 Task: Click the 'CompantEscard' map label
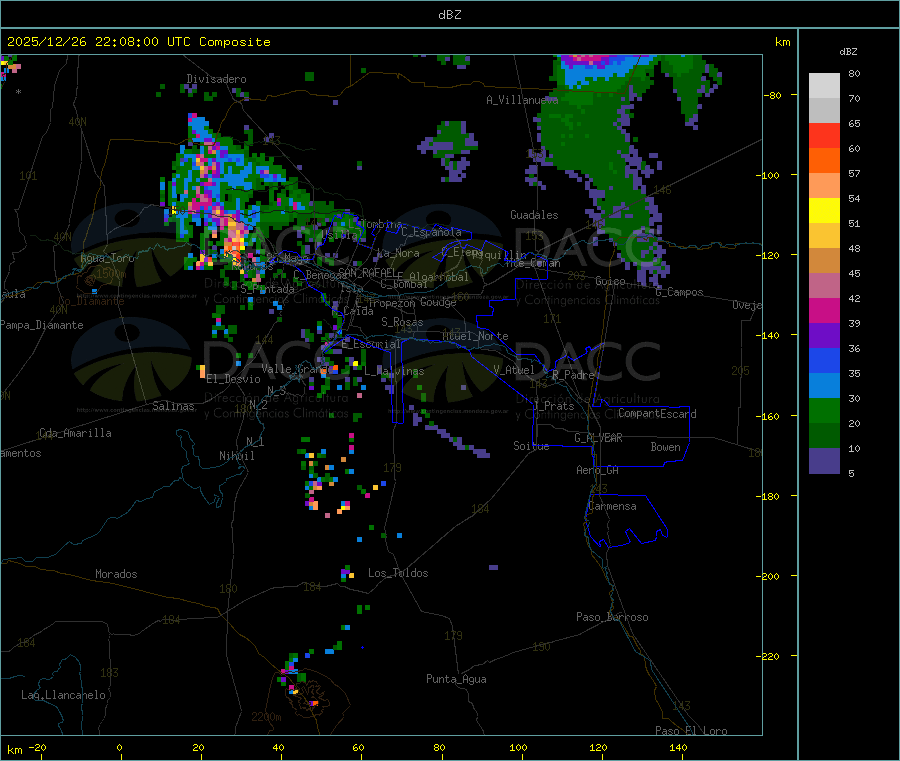[657, 414]
